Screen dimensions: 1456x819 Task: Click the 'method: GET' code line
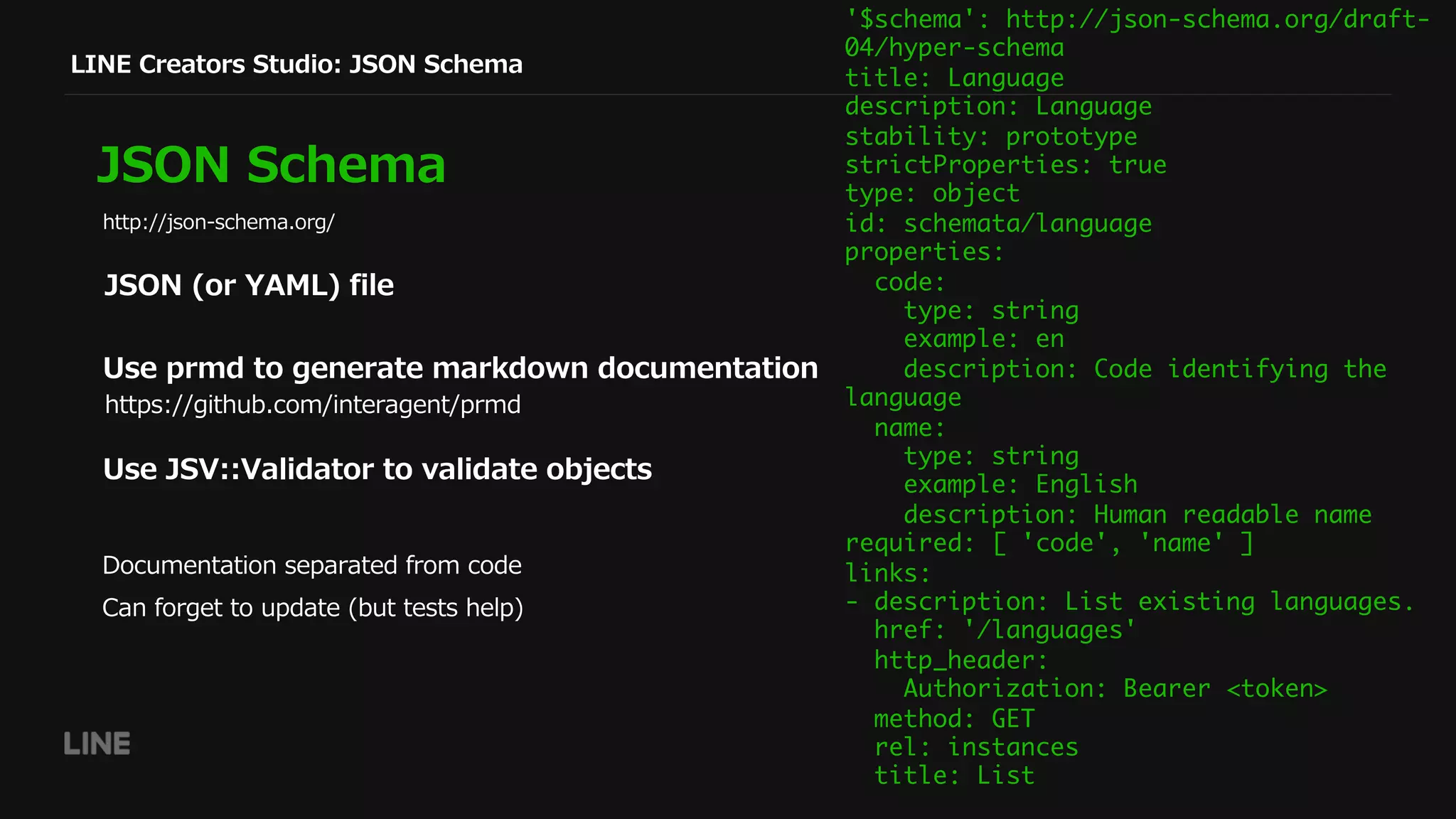tap(954, 719)
